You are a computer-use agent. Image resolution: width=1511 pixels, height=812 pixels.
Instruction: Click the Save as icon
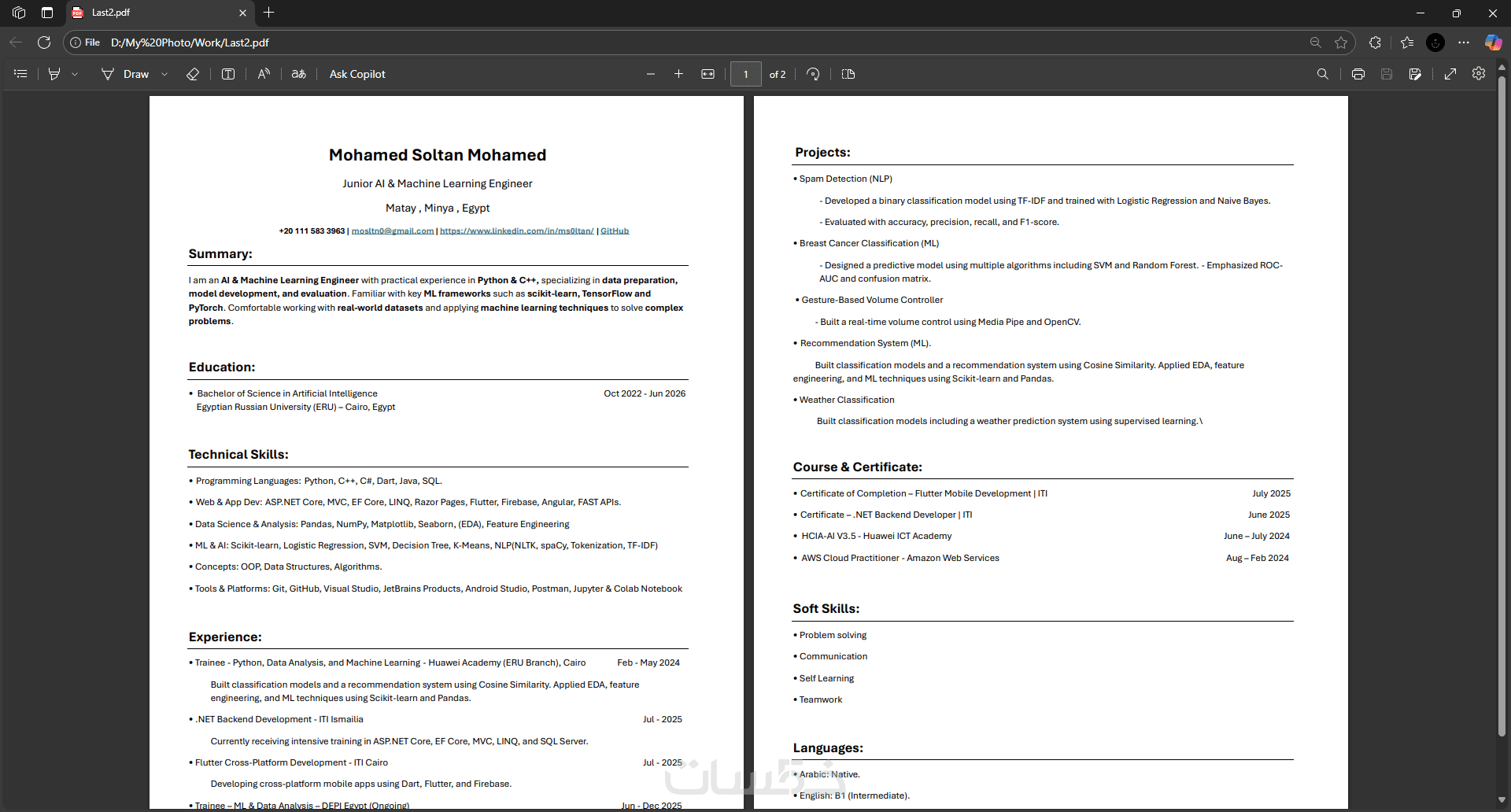click(1415, 74)
